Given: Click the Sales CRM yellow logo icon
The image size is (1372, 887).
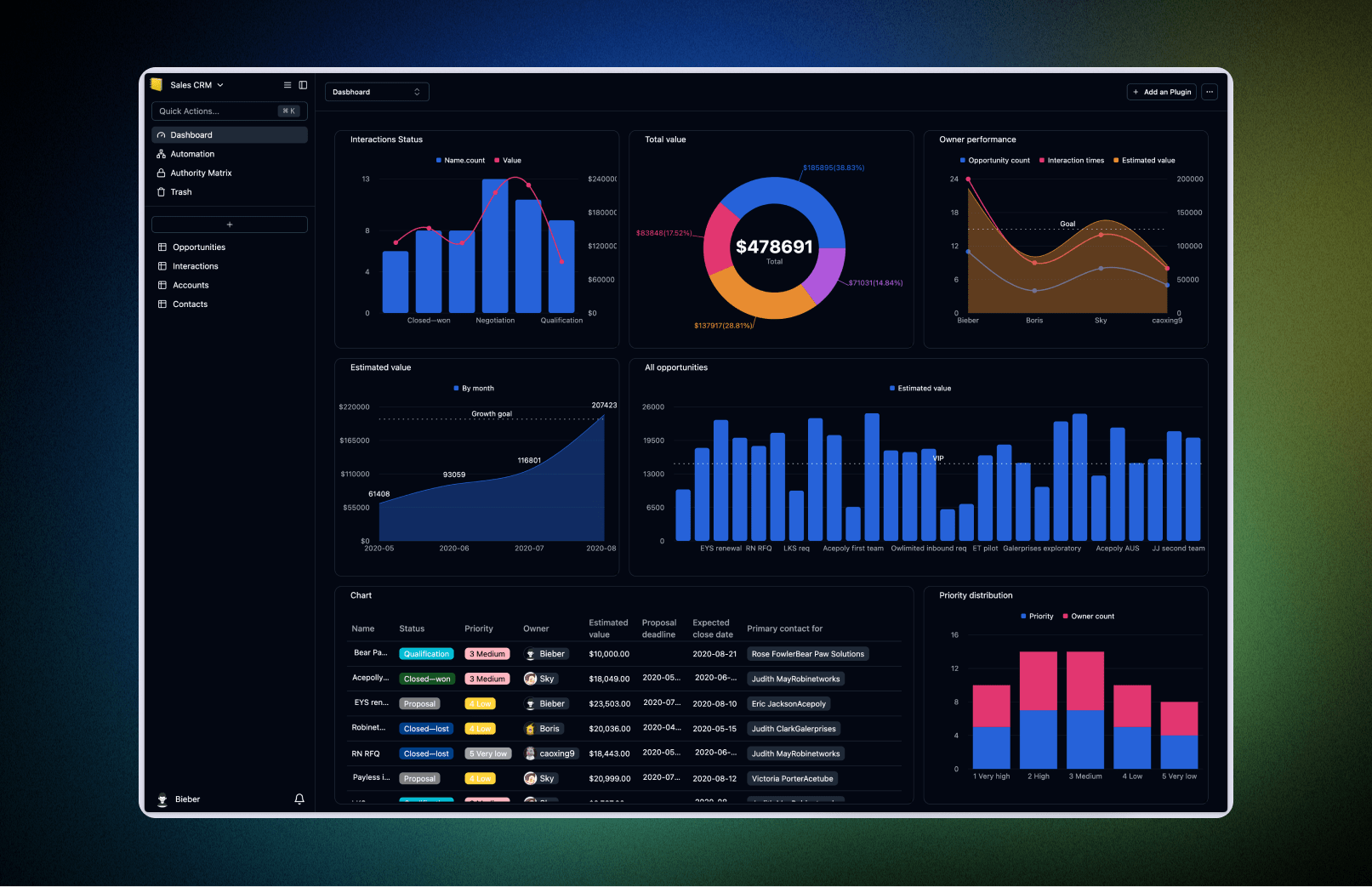Looking at the screenshot, I should coord(157,84).
